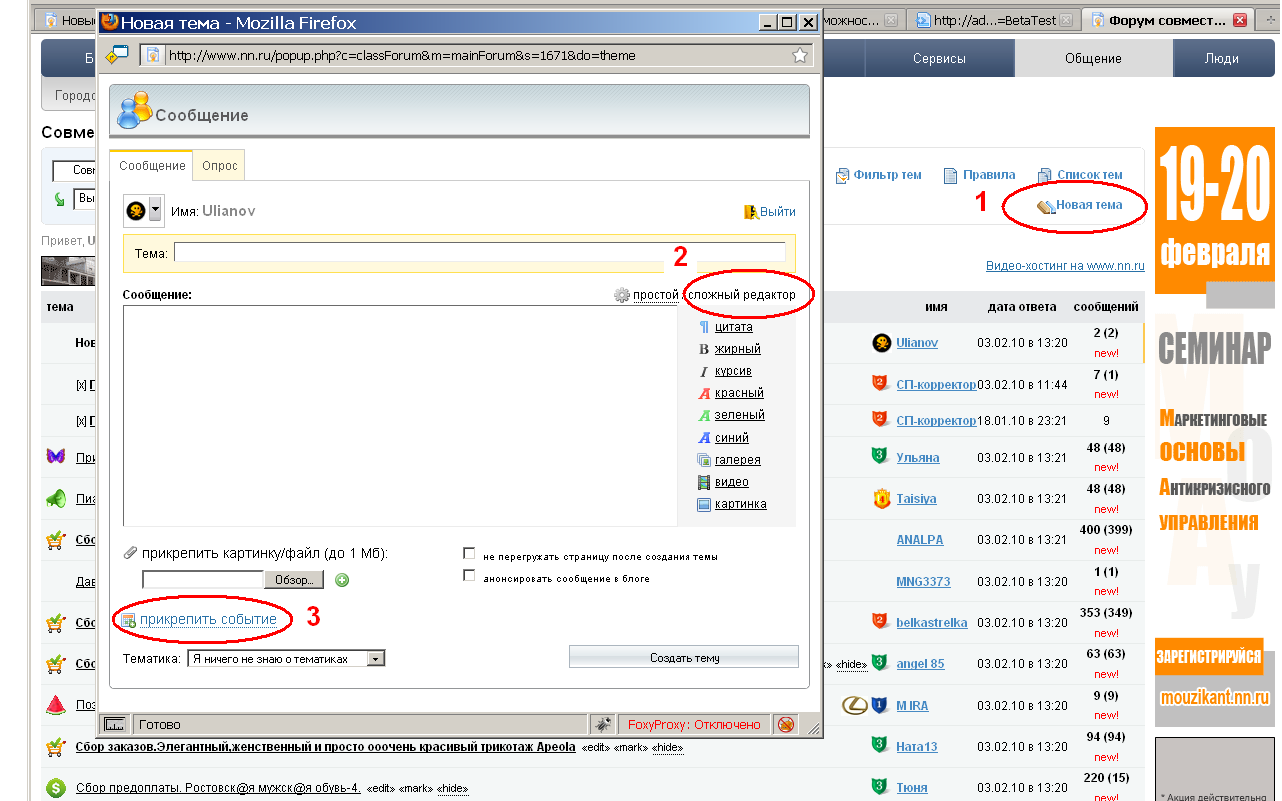The width and height of the screenshot is (1282, 801).
Task: Click the Фильтр тем filter icon
Action: click(x=842, y=175)
